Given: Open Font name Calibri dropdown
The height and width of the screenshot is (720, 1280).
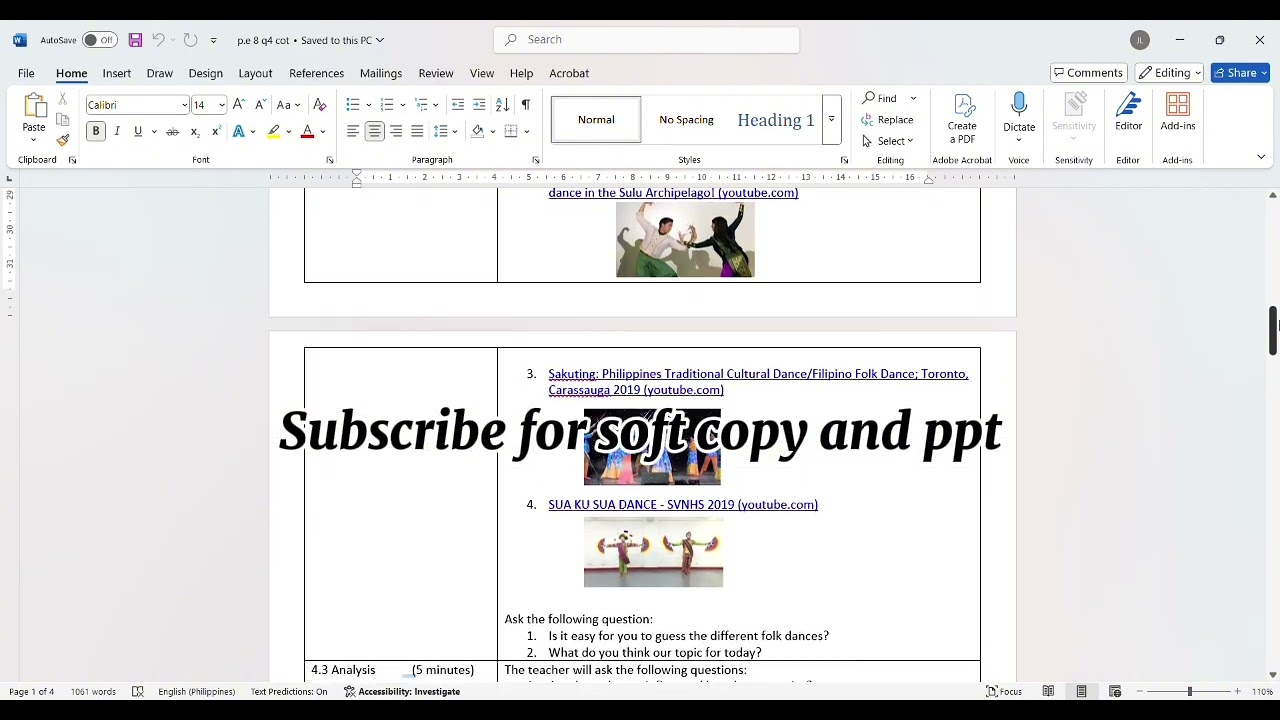Looking at the screenshot, I should [x=184, y=105].
